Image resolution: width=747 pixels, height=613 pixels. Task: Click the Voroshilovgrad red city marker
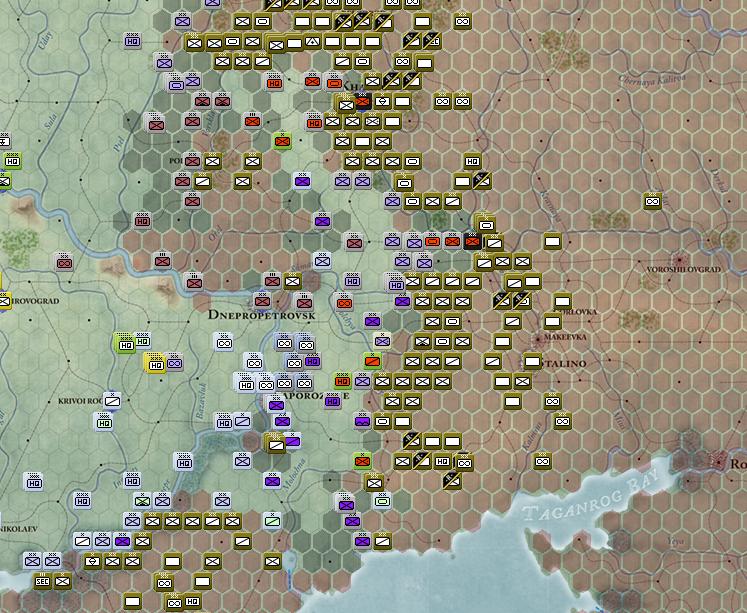click(679, 261)
